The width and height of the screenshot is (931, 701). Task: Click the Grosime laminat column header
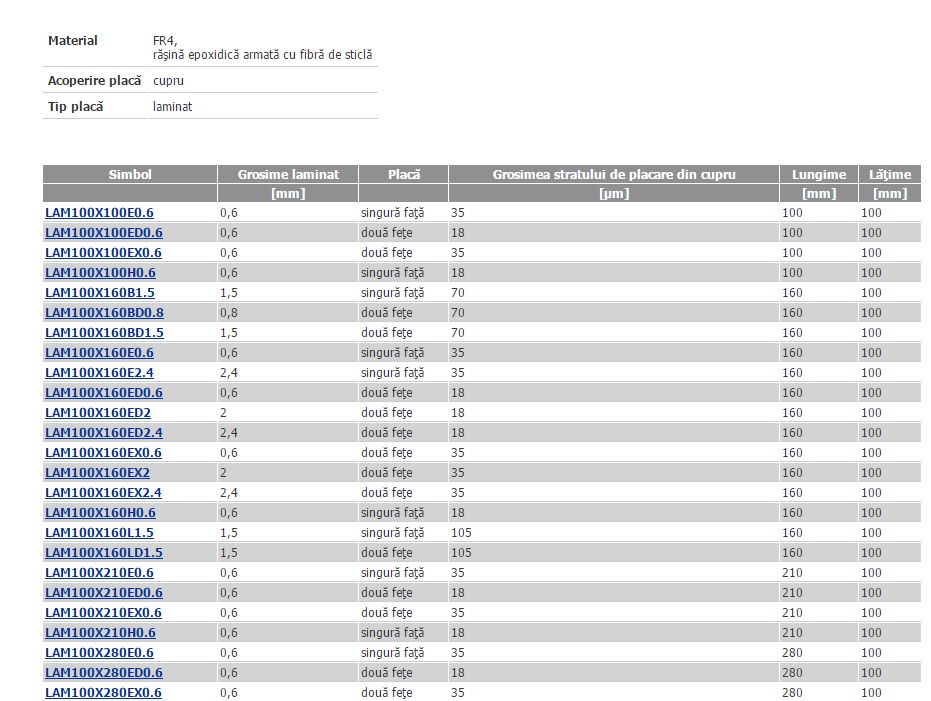(288, 174)
